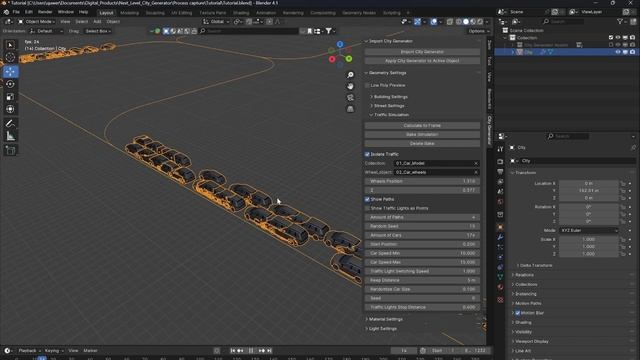Click the green Y axis gizmo ball
The width and height of the screenshot is (640, 360).
pos(349,59)
